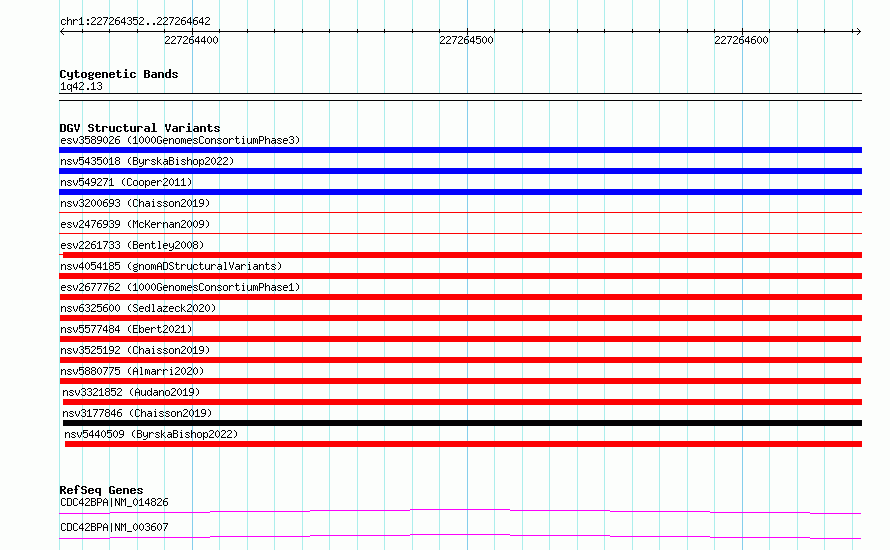Click the blue bar under nsv5435018
Viewport: 890px width, 550px height.
pyautogui.click(x=460, y=171)
